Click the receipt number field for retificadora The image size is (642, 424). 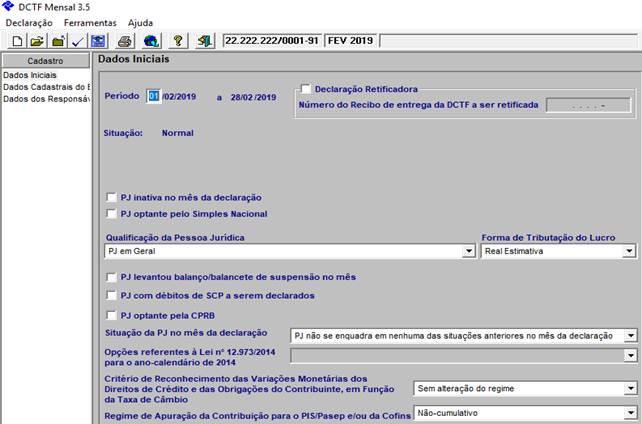pos(588,105)
